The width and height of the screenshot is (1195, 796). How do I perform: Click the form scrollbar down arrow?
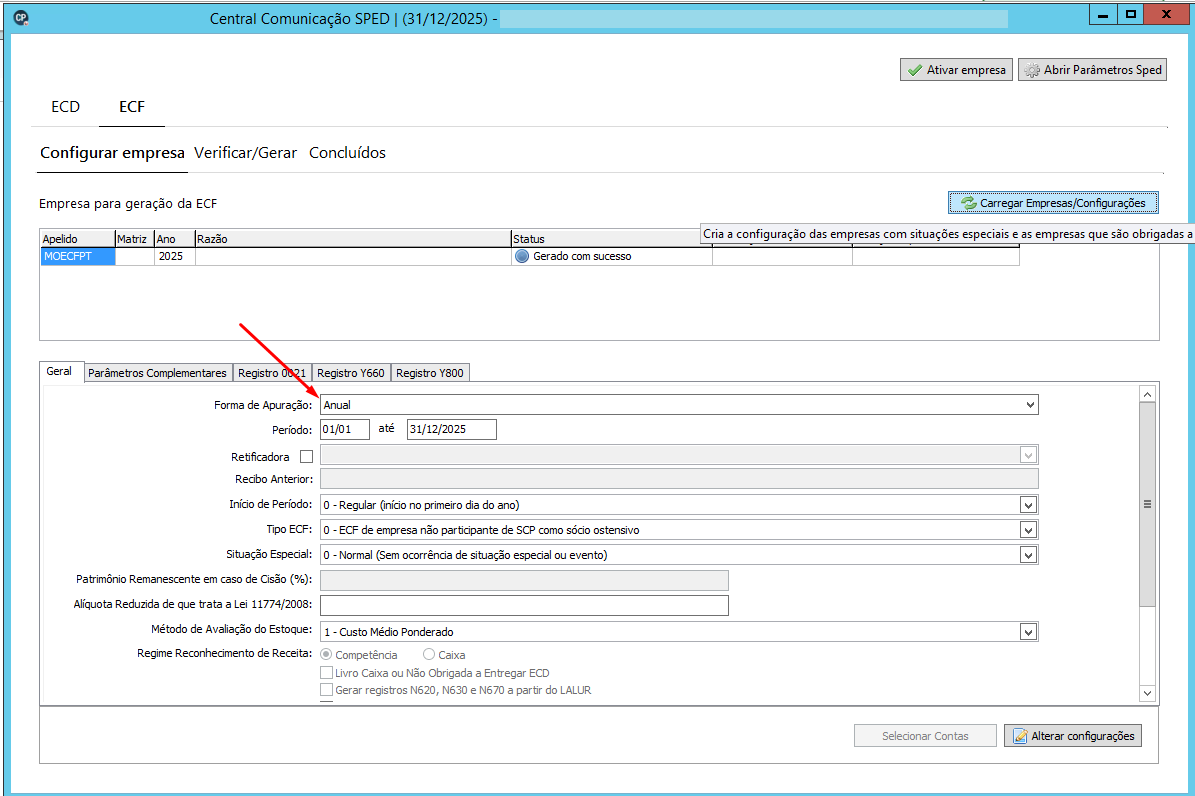tap(1147, 693)
